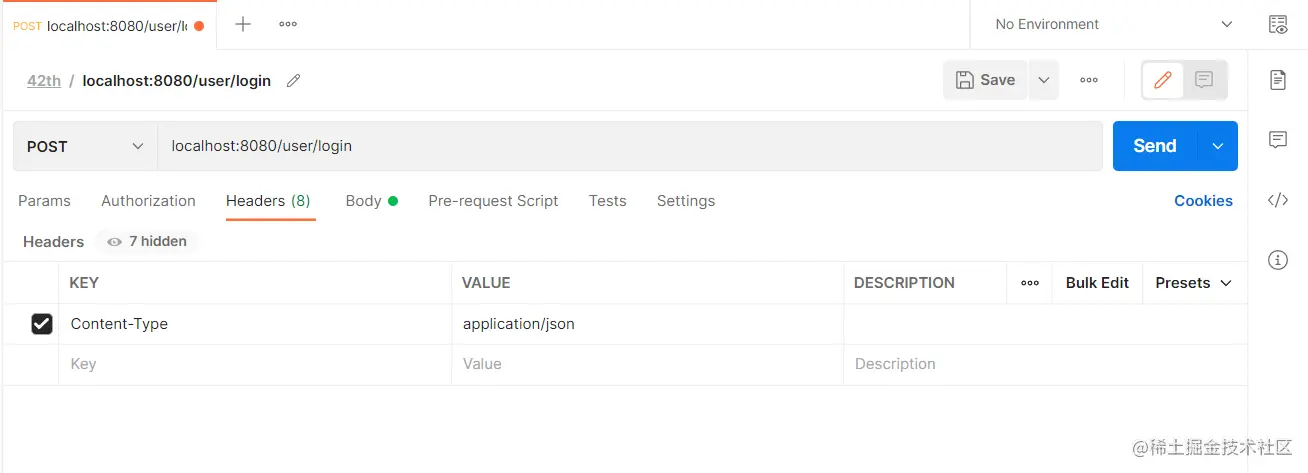Switch to comment mode icon
Screen dimensions: 1308x473
(1204, 80)
